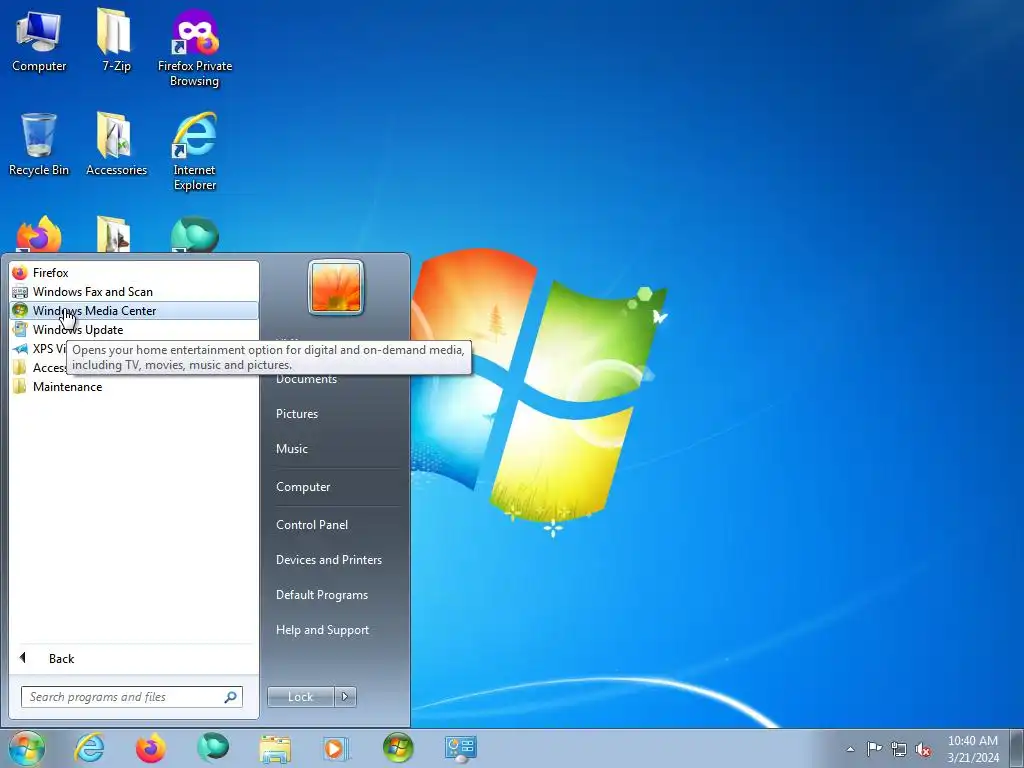Open Devices and Printers
1024x768 pixels.
(x=329, y=560)
